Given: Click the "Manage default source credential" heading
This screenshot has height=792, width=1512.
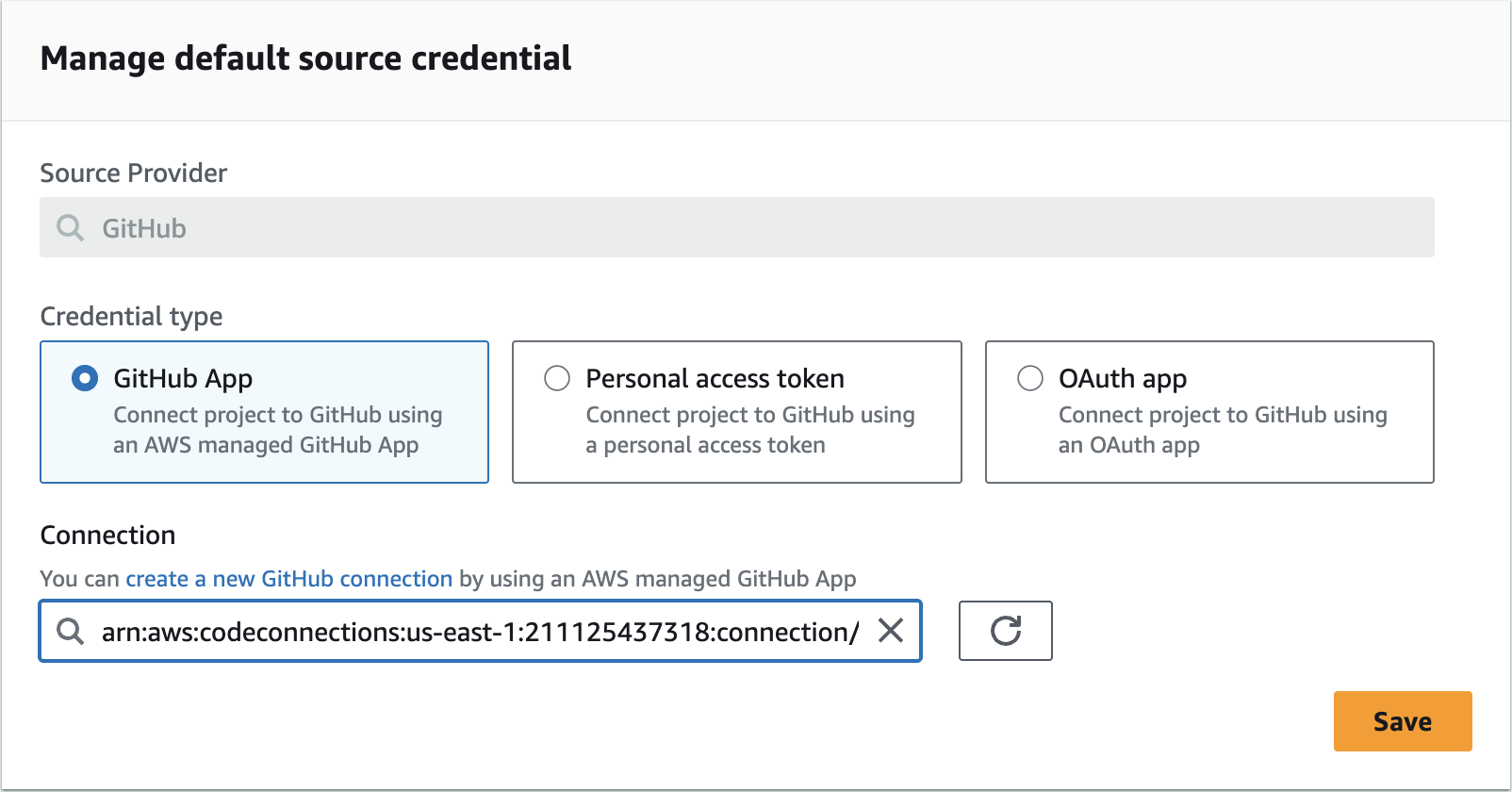Looking at the screenshot, I should (x=305, y=58).
